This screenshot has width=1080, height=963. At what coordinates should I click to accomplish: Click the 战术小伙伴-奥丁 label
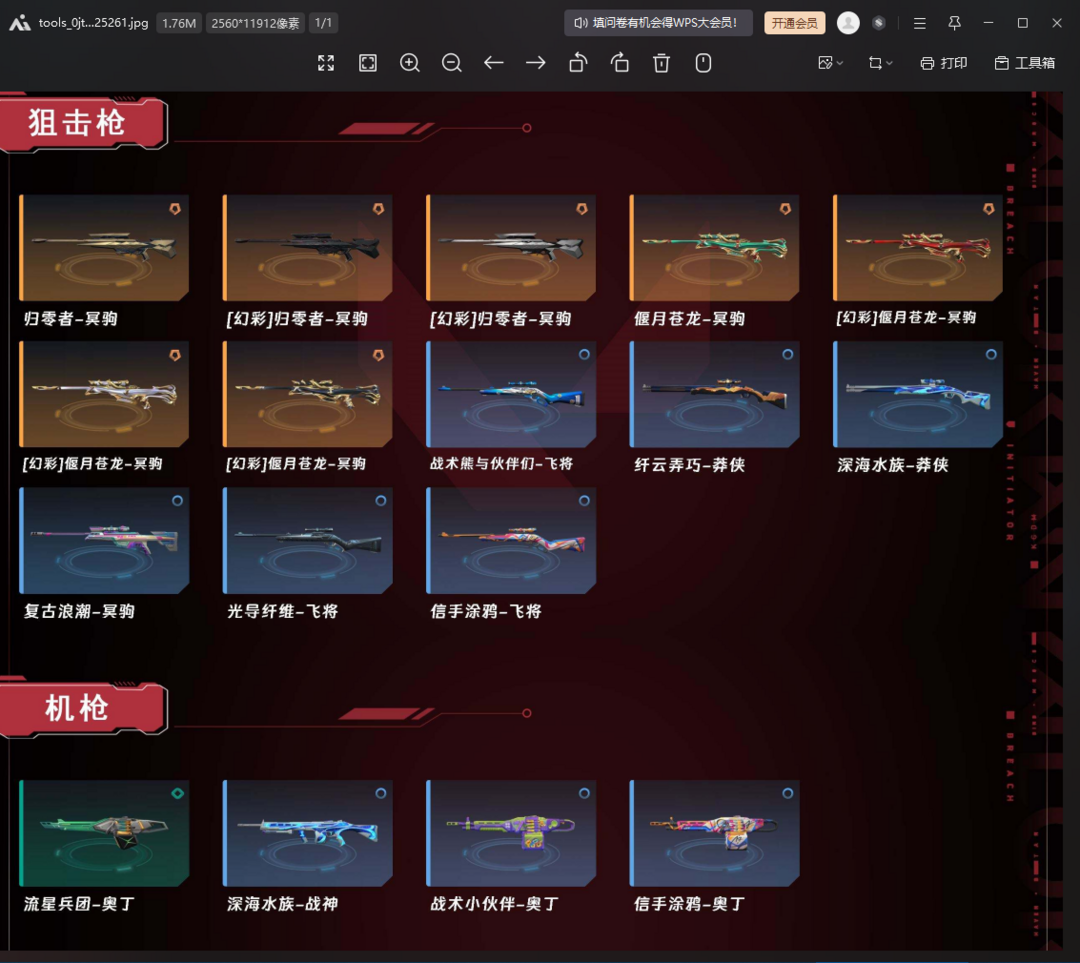[x=494, y=904]
